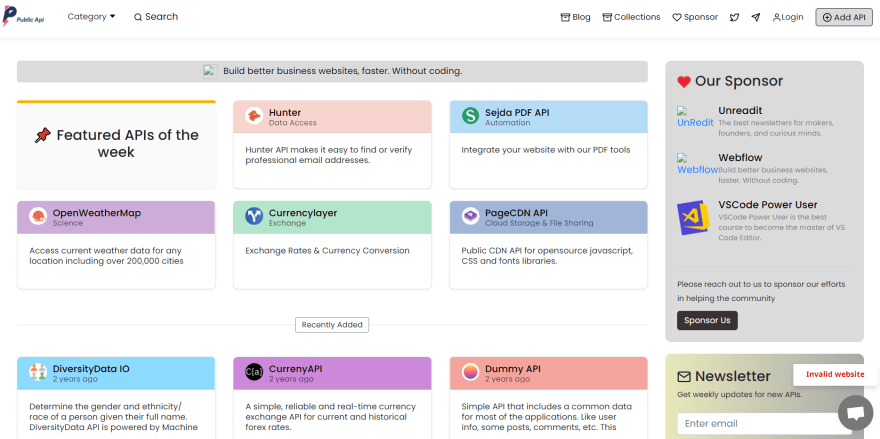Click the Featured APIs of the week heading

pos(116,143)
